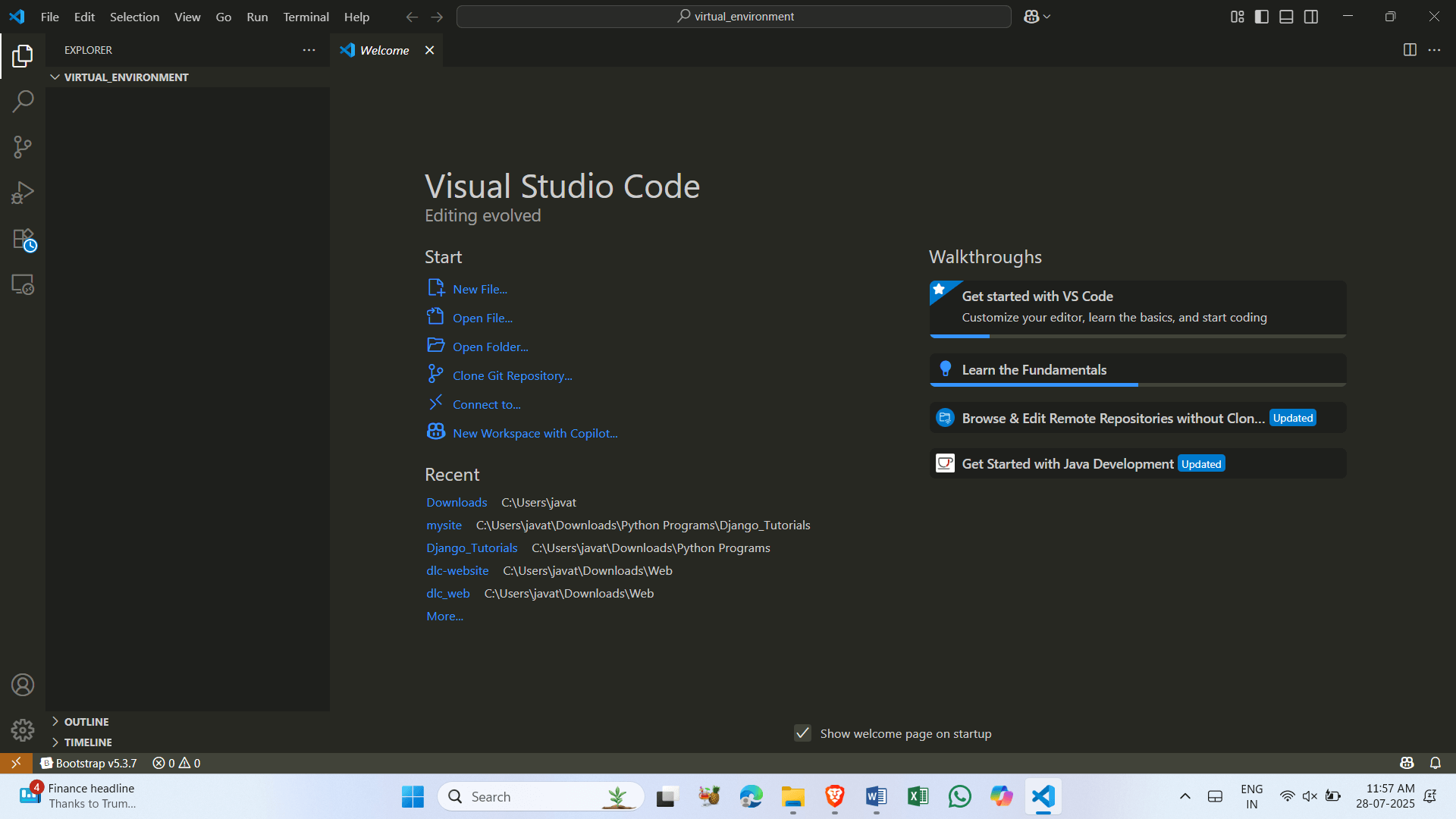Click the Remote Explorer icon
This screenshot has height=819, width=1456.
pyautogui.click(x=22, y=284)
